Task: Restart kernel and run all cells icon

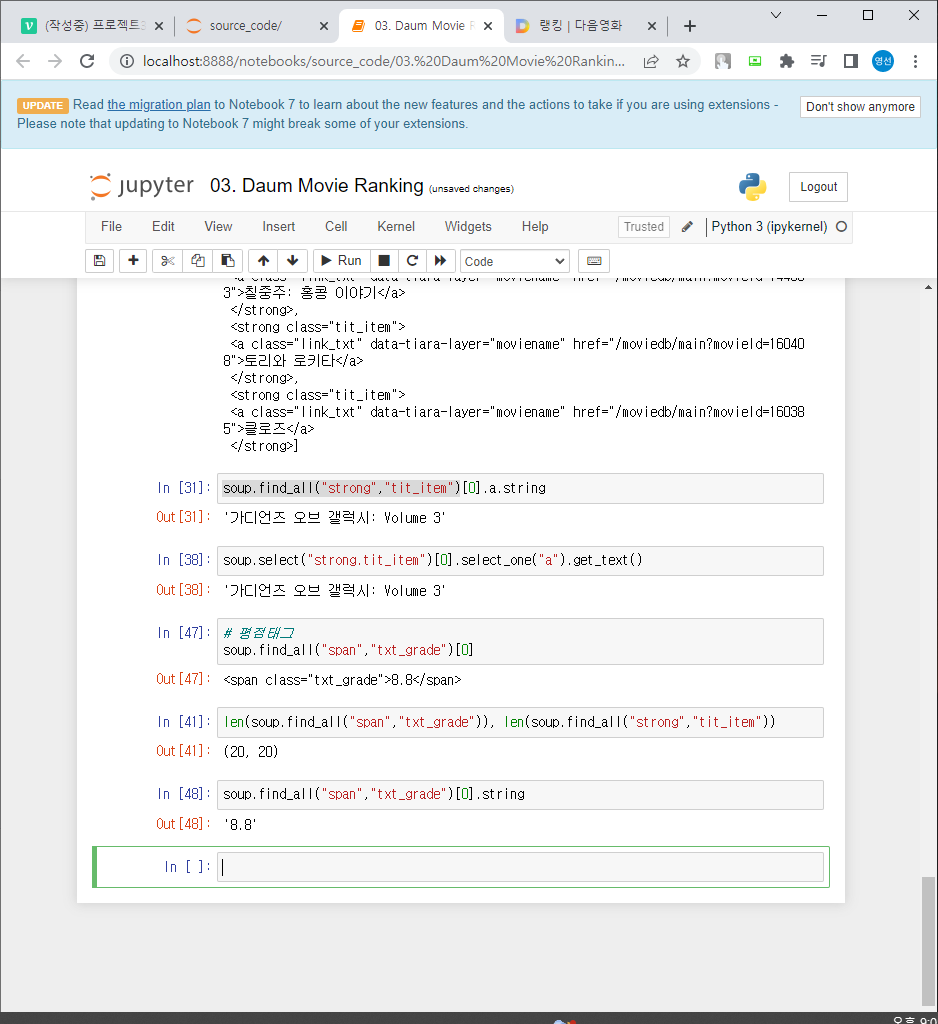Action: pos(440,261)
